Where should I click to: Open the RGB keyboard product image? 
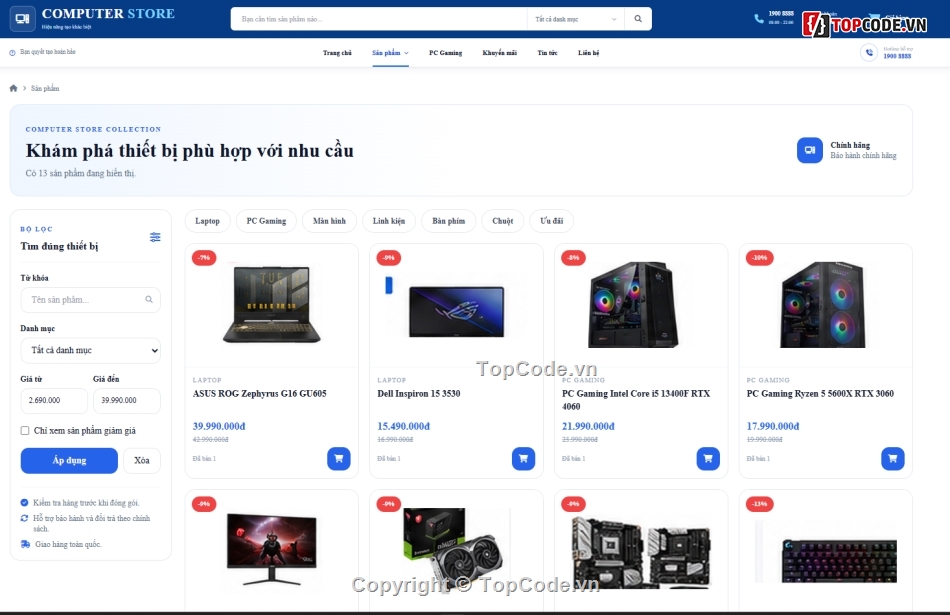(839, 560)
